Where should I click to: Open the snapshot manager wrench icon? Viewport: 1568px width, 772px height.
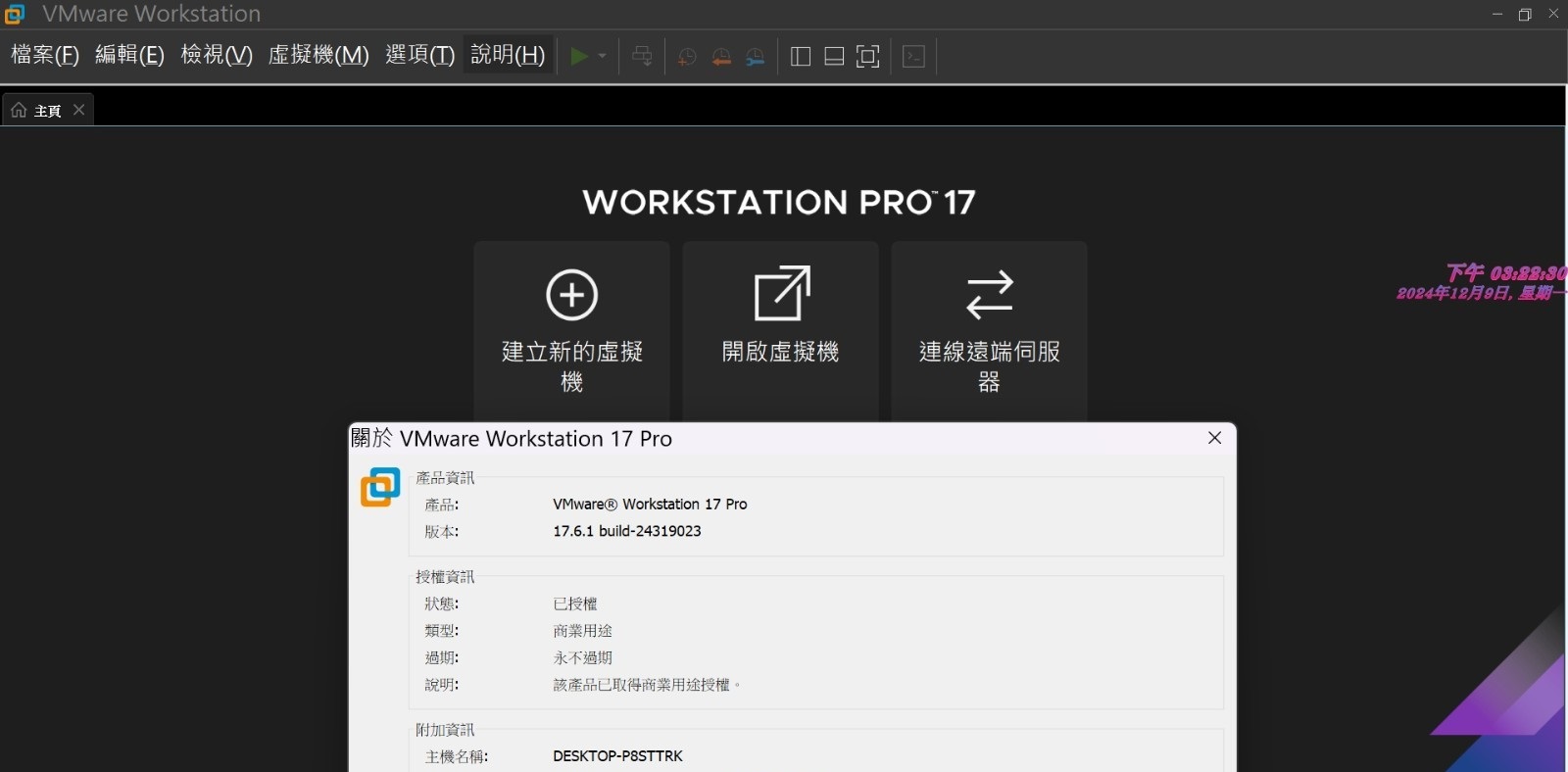click(x=756, y=57)
